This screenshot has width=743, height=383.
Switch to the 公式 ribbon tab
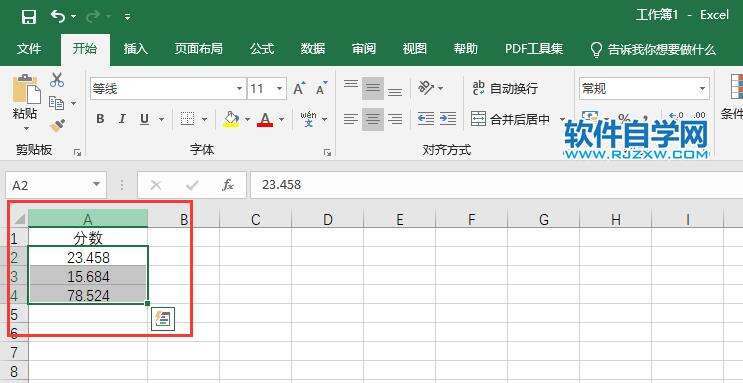pos(262,49)
